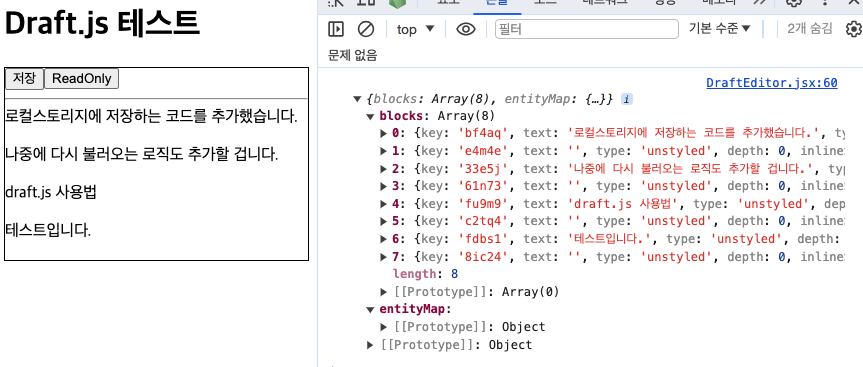Click the 'Draft.js 테스트' page heading
Image resolution: width=863 pixels, height=367 pixels.
[x=102, y=23]
